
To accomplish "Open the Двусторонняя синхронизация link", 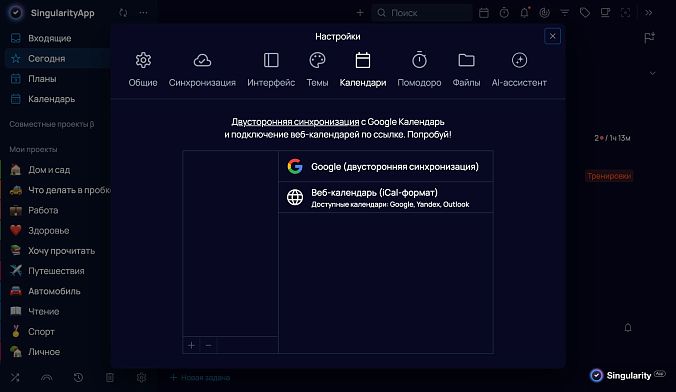I will click(295, 122).
